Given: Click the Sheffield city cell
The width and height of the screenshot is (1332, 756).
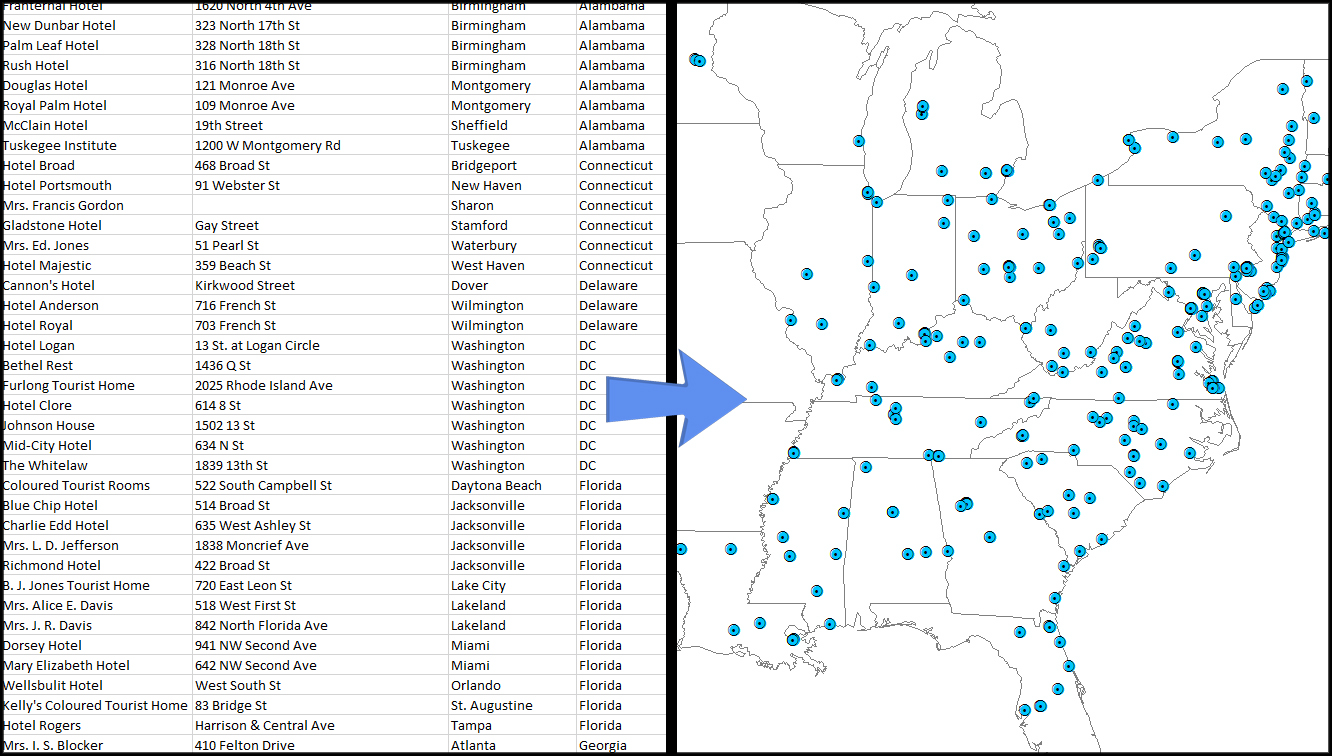Looking at the screenshot, I should (479, 125).
